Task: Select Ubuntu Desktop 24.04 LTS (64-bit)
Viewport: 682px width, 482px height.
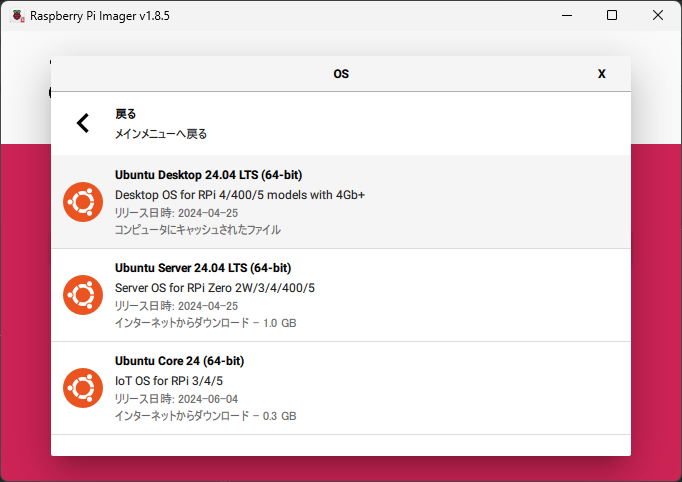Action: (x=341, y=202)
